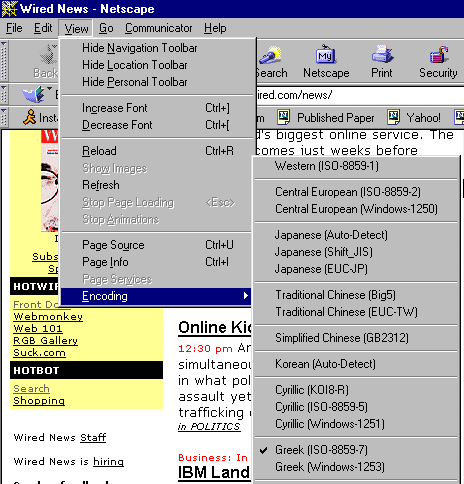Open Page Info
The width and height of the screenshot is (464, 484).
coord(156,262)
